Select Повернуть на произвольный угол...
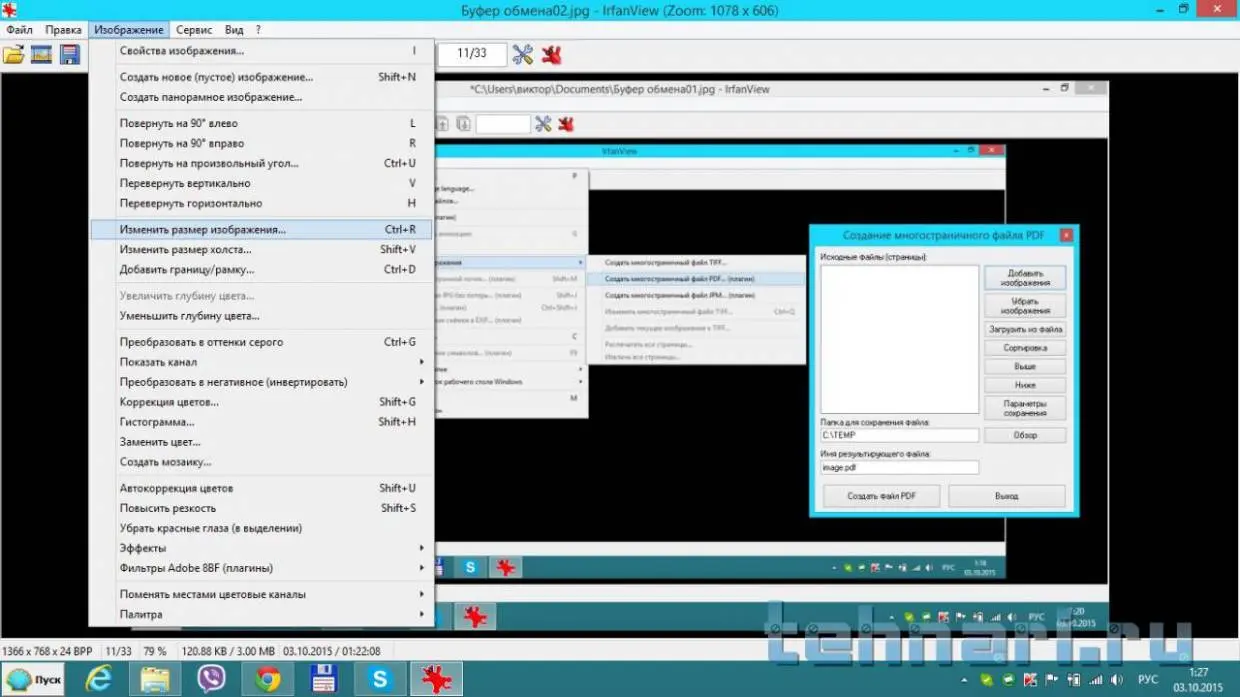1240x697 pixels. [x=262, y=163]
